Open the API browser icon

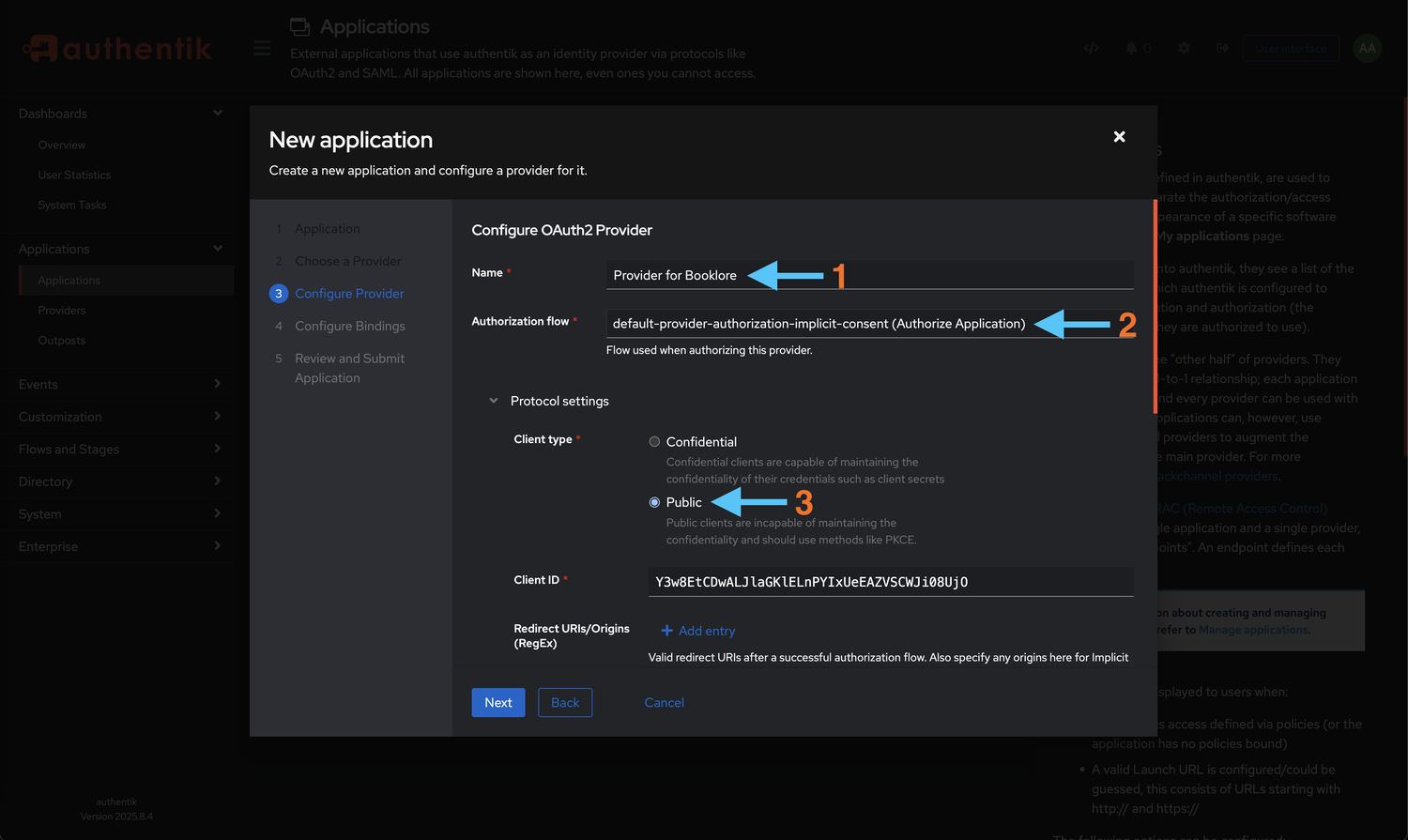tap(1091, 47)
